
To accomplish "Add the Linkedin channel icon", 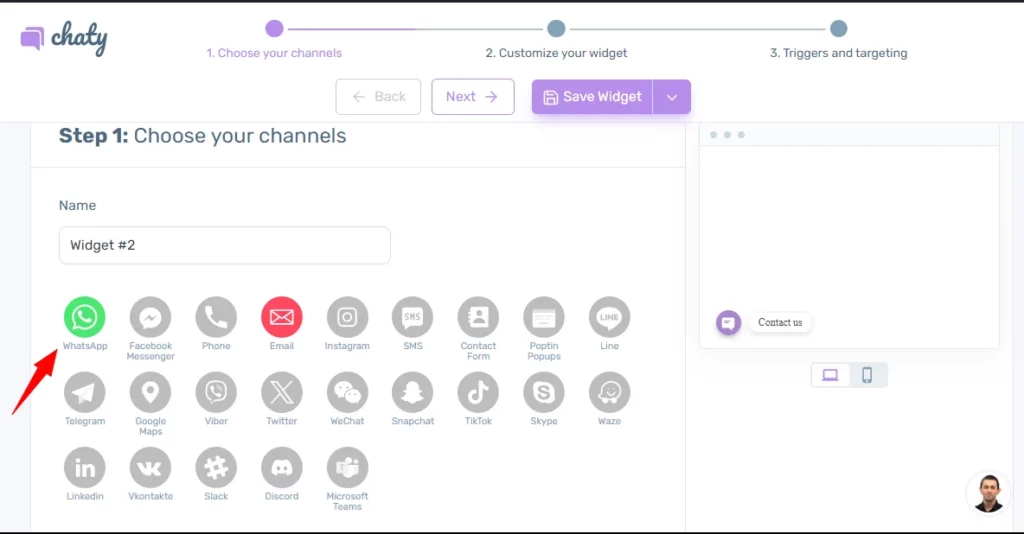I will 85,467.
